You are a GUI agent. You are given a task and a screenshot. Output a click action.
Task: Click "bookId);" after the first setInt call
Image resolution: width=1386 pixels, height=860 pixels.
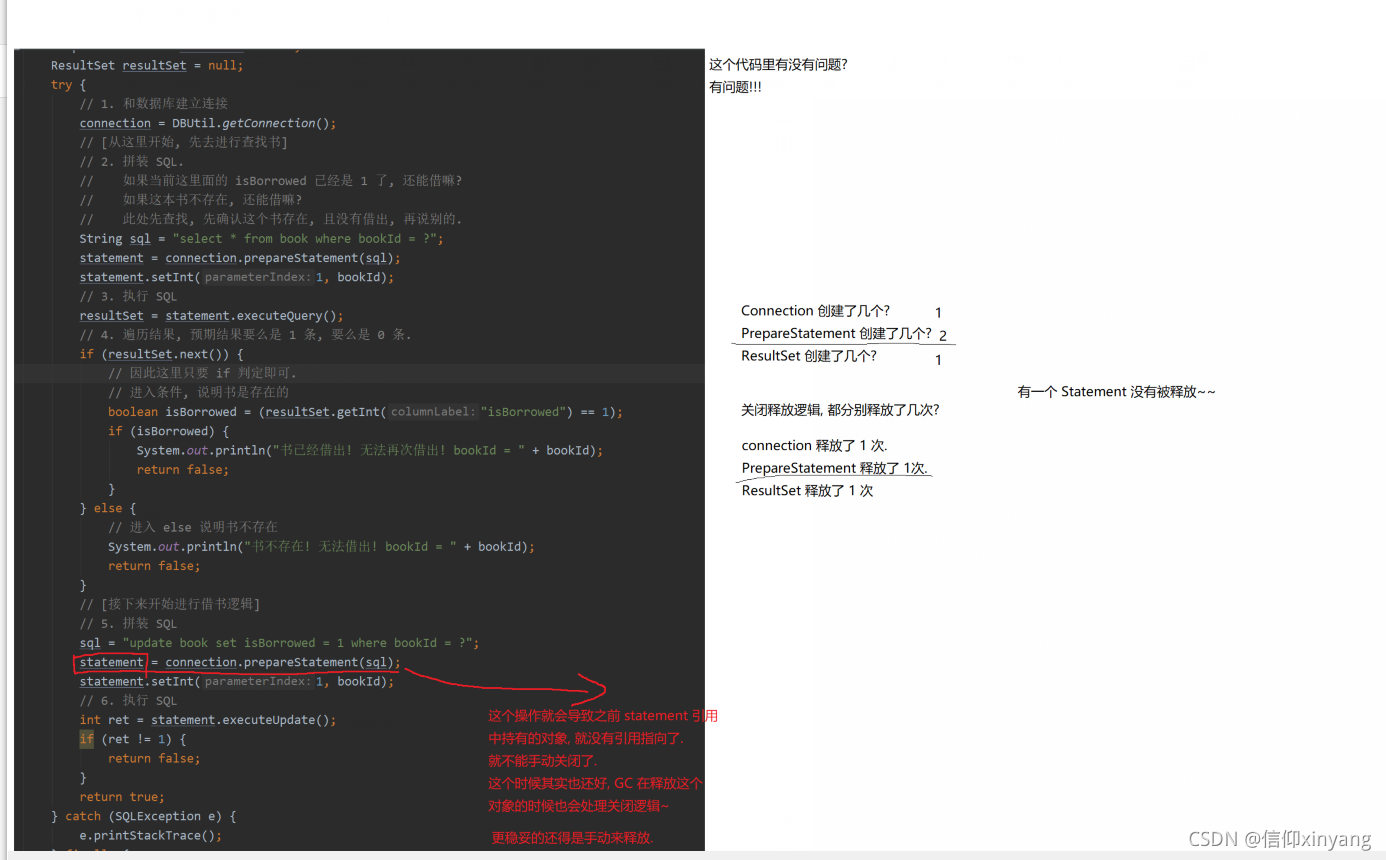point(366,277)
